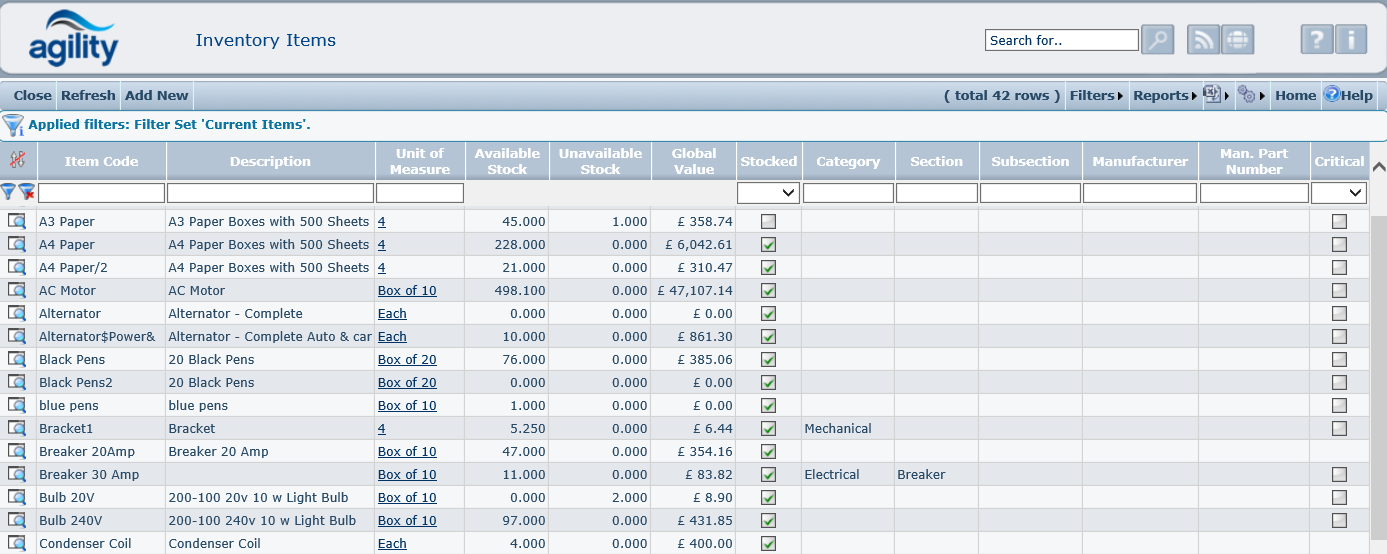
Task: Click the magnifier search button
Action: click(1157, 40)
